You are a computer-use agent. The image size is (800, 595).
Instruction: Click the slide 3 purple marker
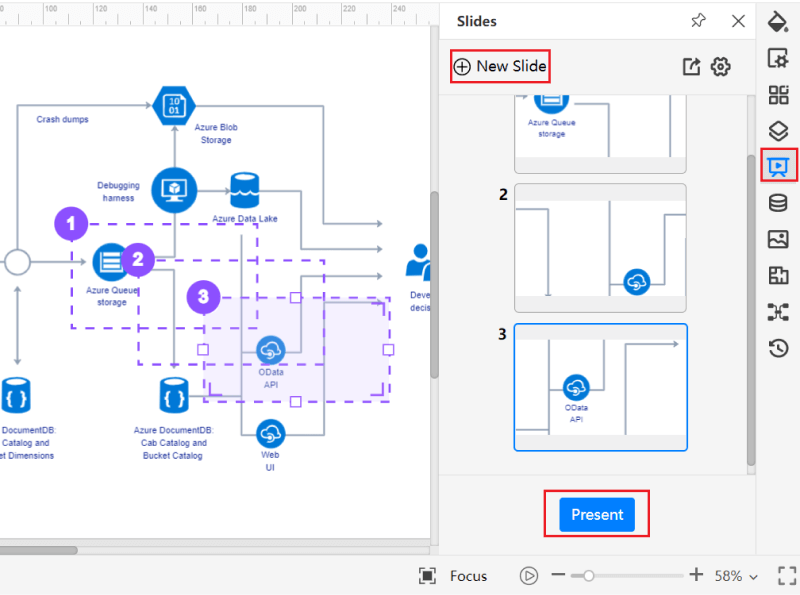tap(203, 296)
